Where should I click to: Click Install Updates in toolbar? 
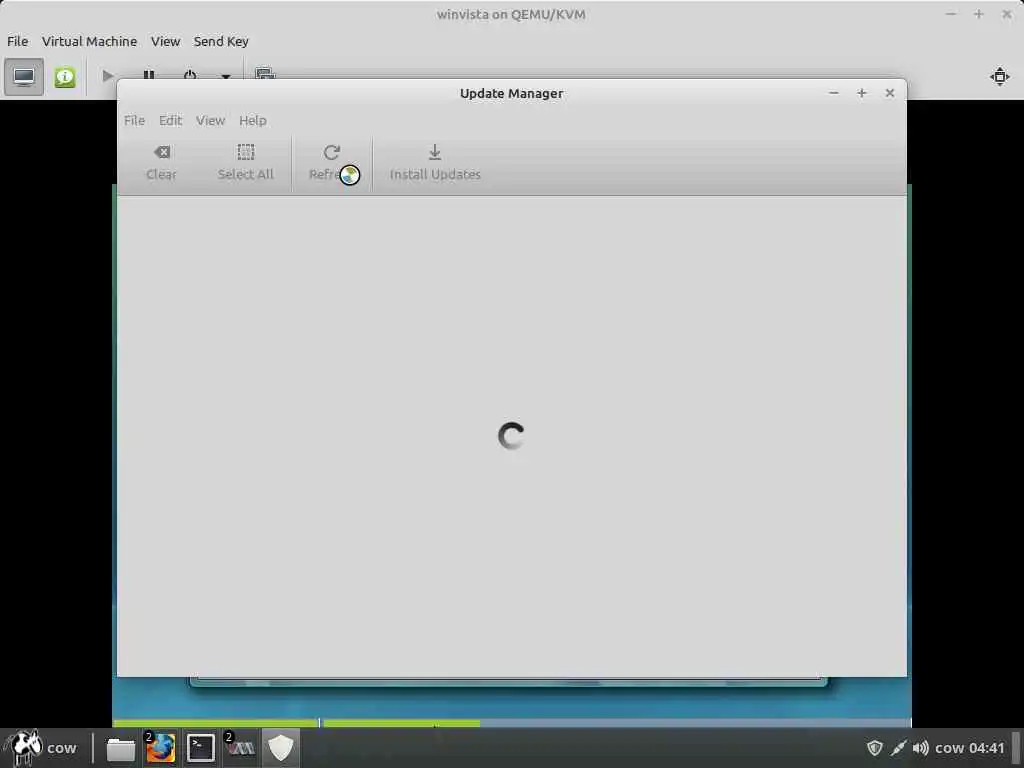tap(435, 163)
